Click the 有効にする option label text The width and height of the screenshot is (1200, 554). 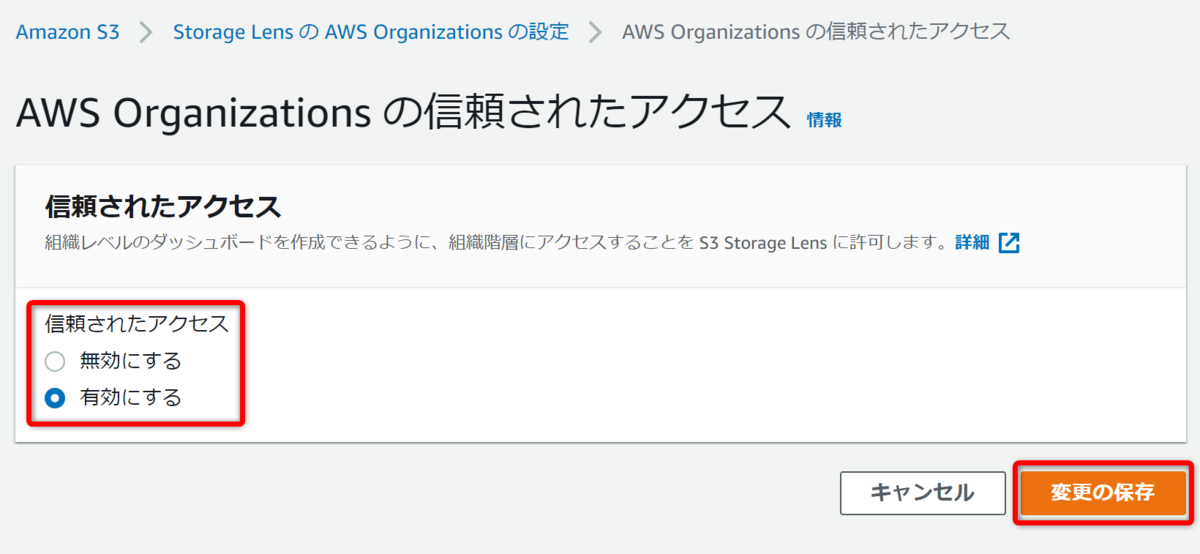click(131, 398)
